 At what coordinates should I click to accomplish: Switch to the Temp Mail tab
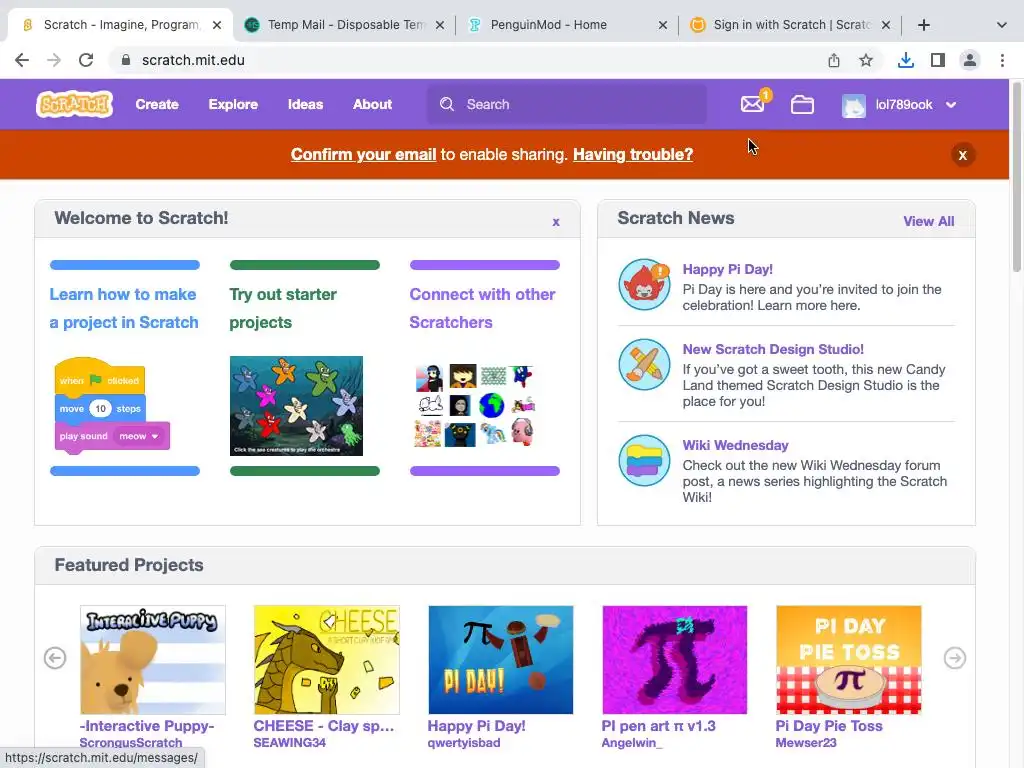[343, 25]
